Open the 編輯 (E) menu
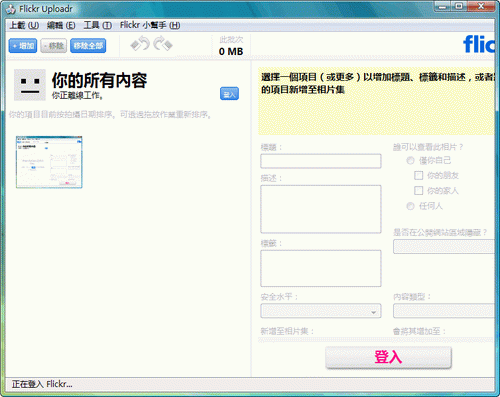500x397 pixels. (61, 25)
